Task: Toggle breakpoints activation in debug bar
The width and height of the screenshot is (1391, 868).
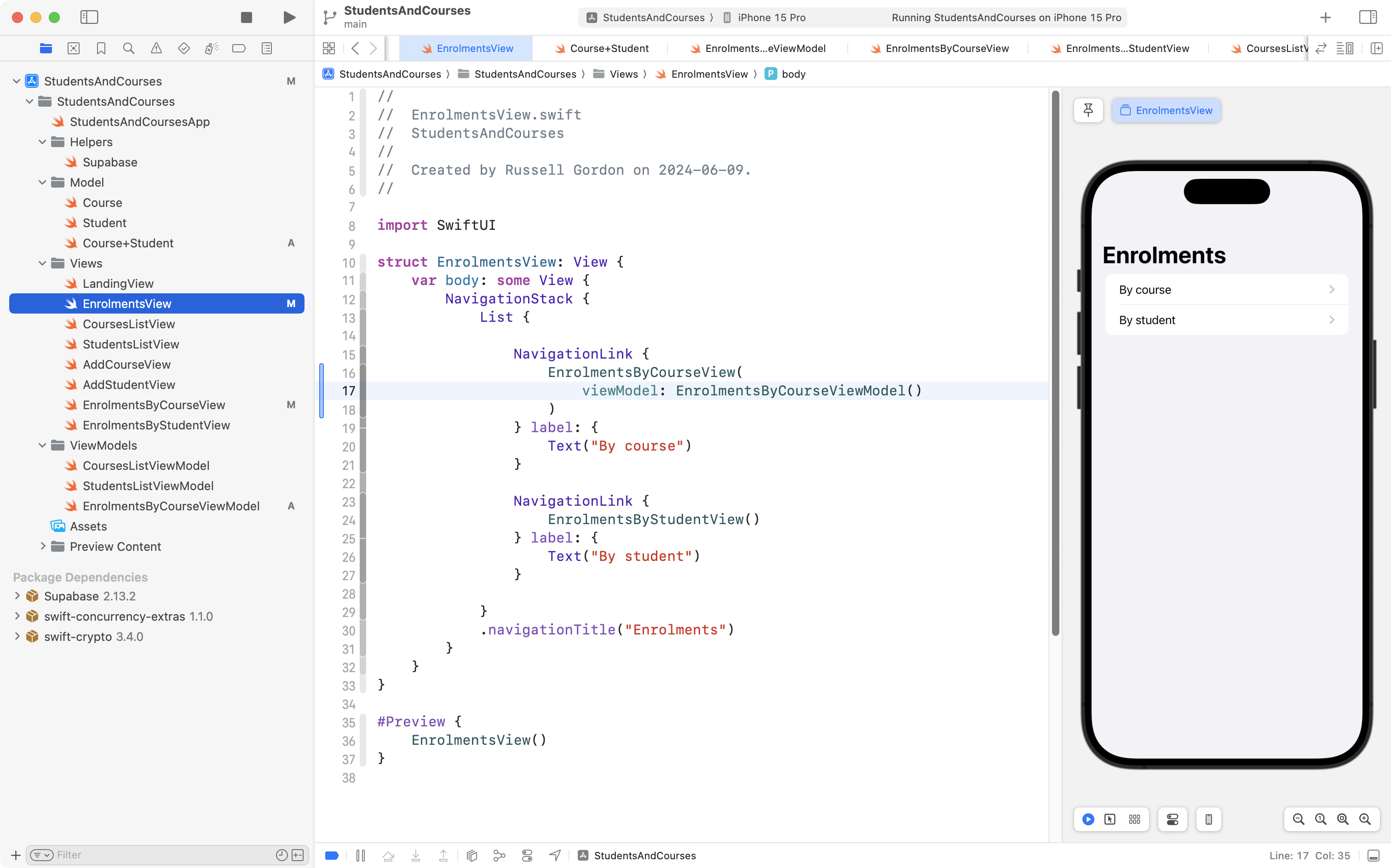Action: [x=332, y=856]
